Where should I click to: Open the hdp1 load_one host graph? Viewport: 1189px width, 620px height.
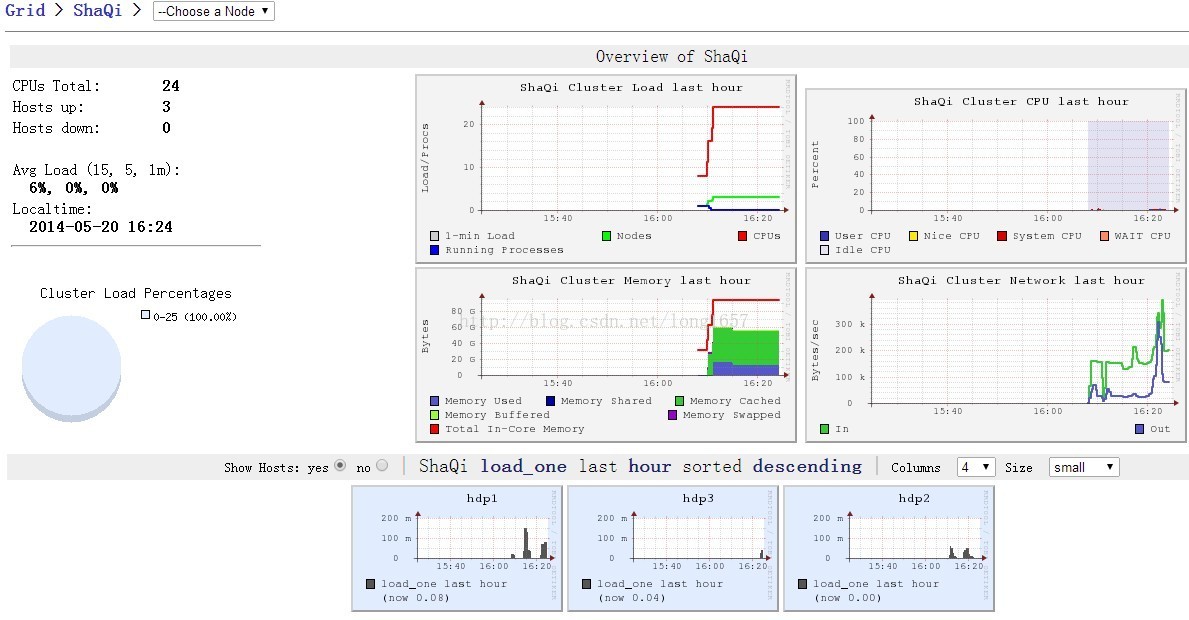click(456, 549)
